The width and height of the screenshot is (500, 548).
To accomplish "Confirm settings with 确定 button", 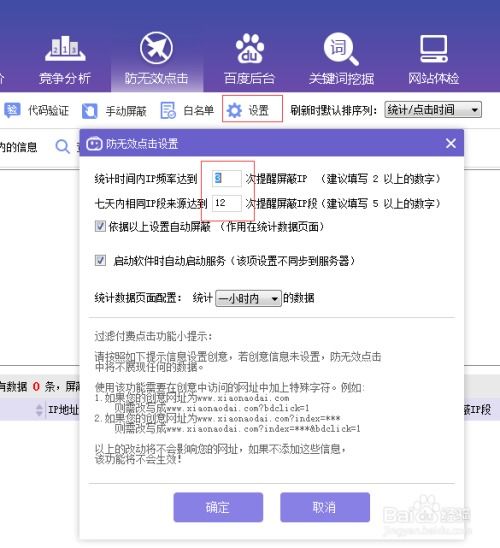I will (218, 507).
